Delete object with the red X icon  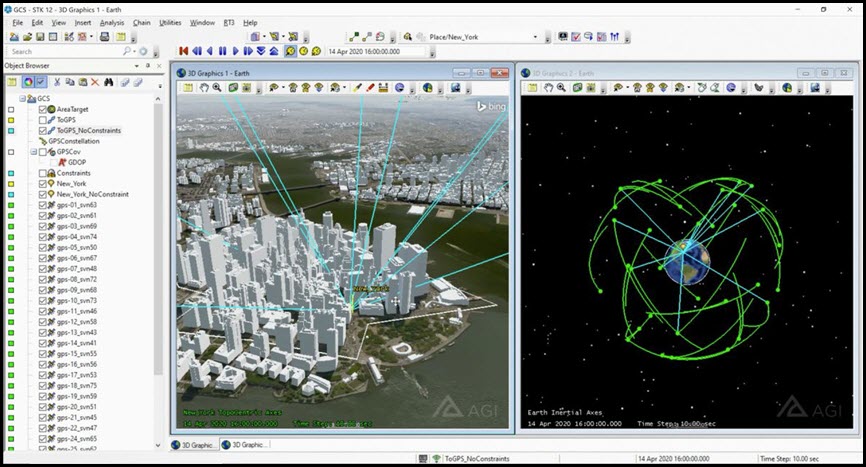pos(95,82)
